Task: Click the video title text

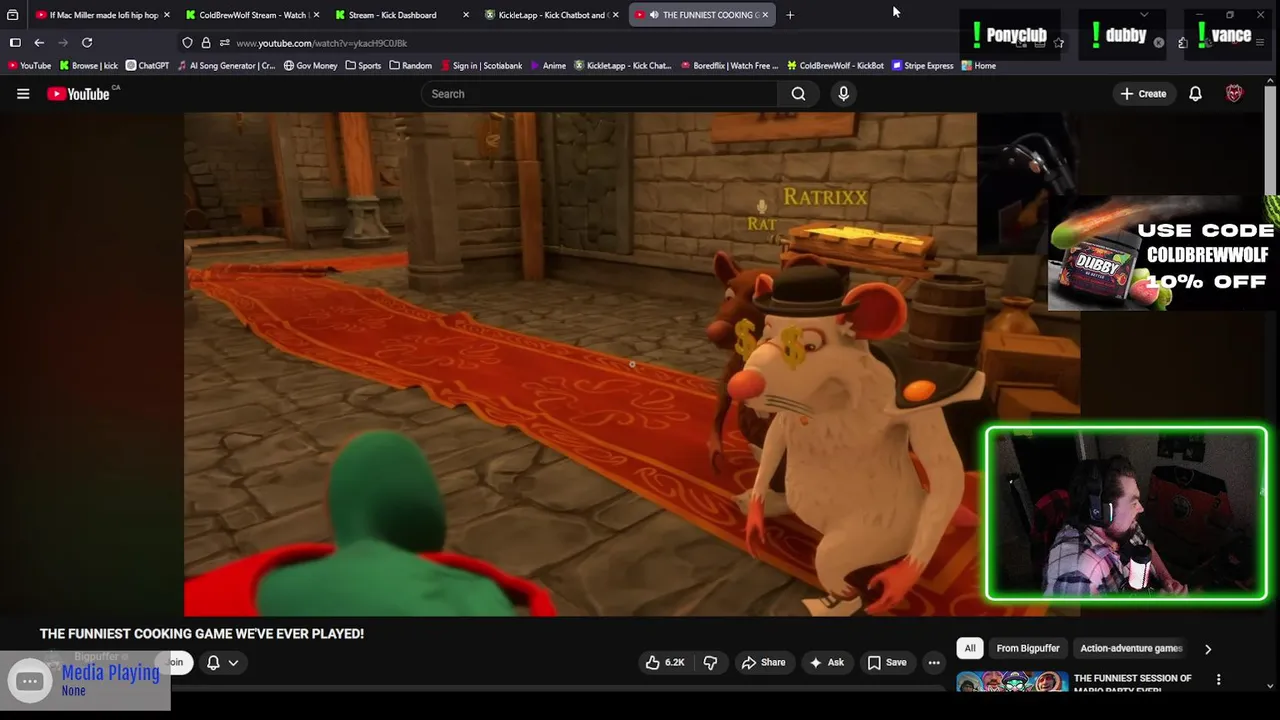Action: tap(202, 634)
